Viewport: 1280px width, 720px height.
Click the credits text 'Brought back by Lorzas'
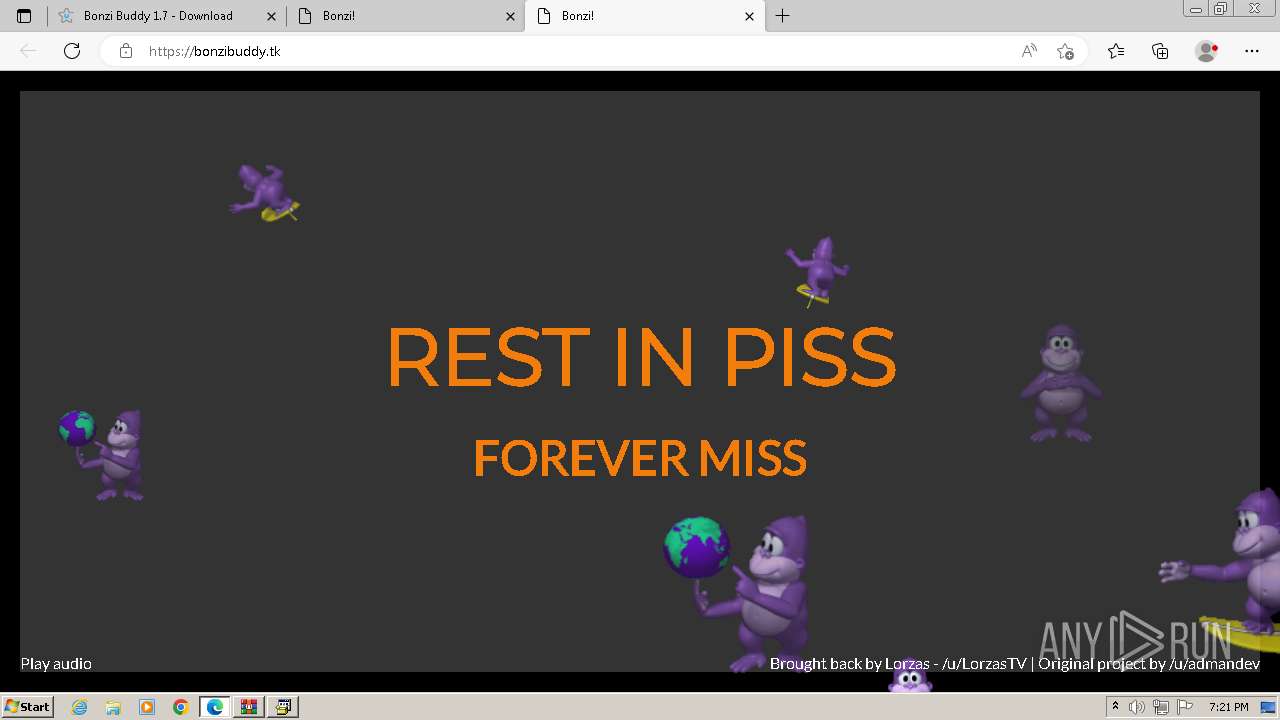click(848, 663)
